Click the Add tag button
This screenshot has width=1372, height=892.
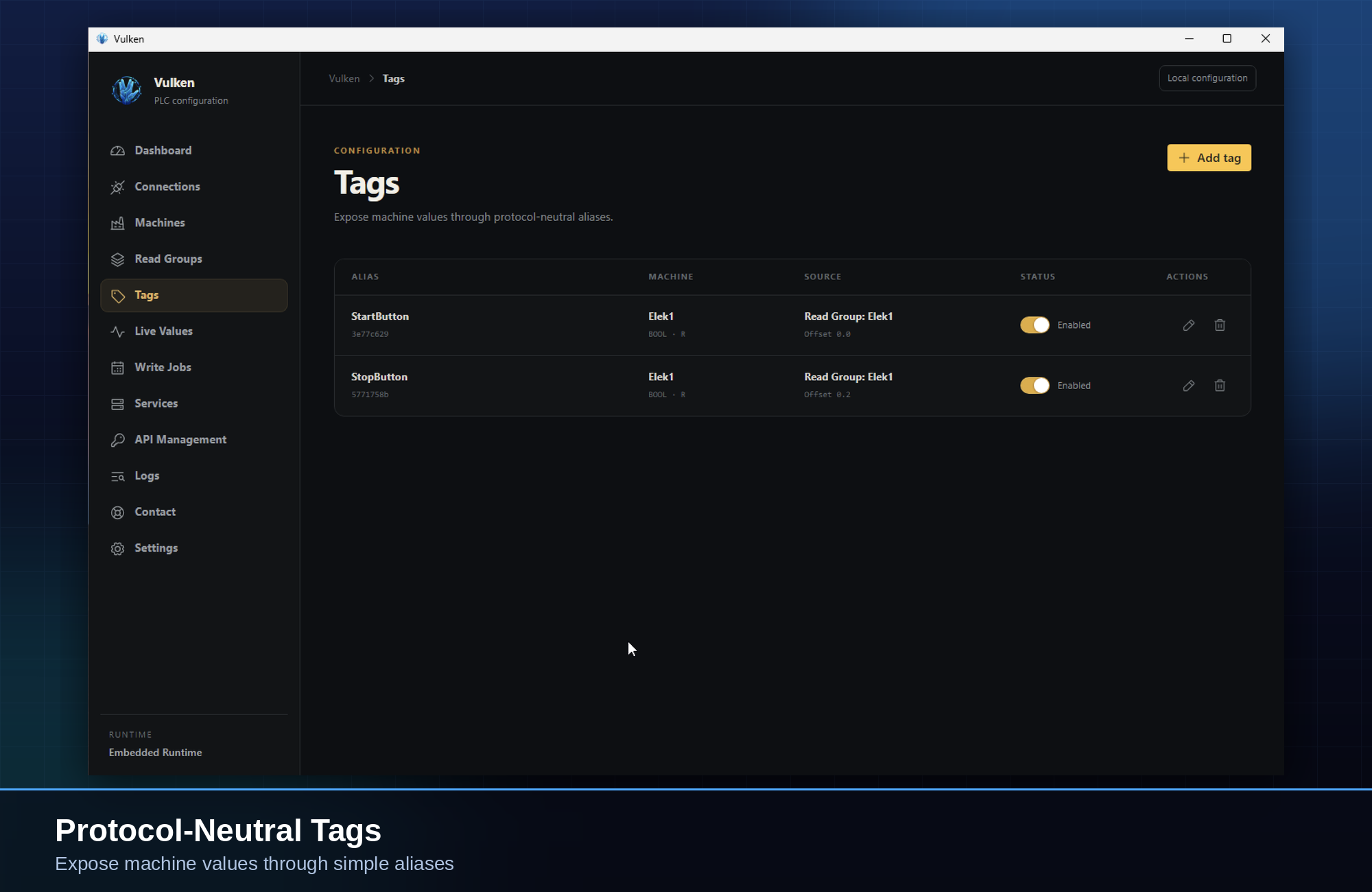tap(1209, 158)
